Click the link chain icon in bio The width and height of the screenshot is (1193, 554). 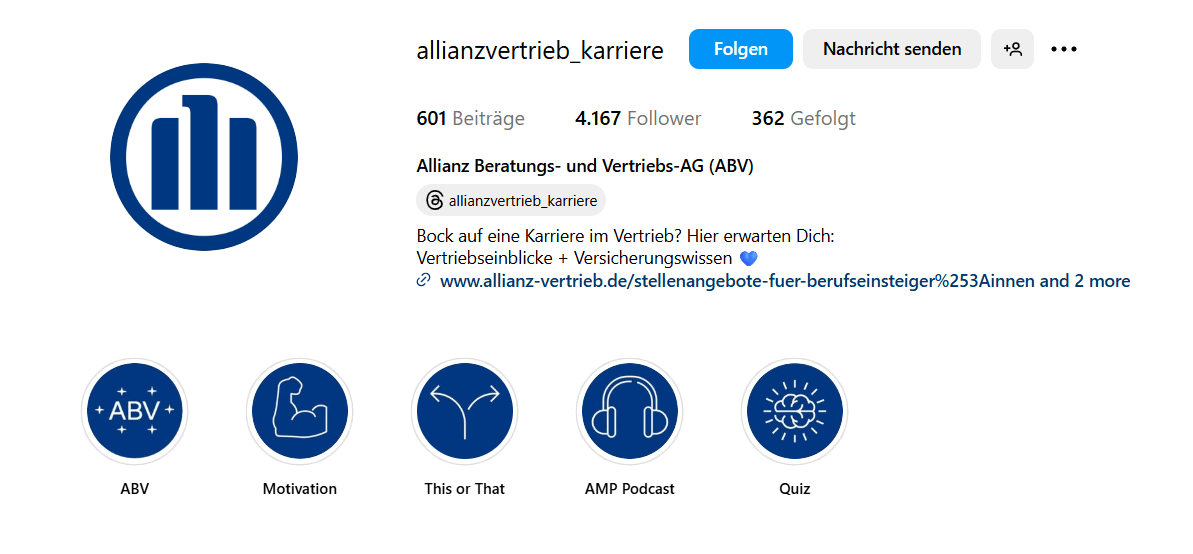click(424, 282)
